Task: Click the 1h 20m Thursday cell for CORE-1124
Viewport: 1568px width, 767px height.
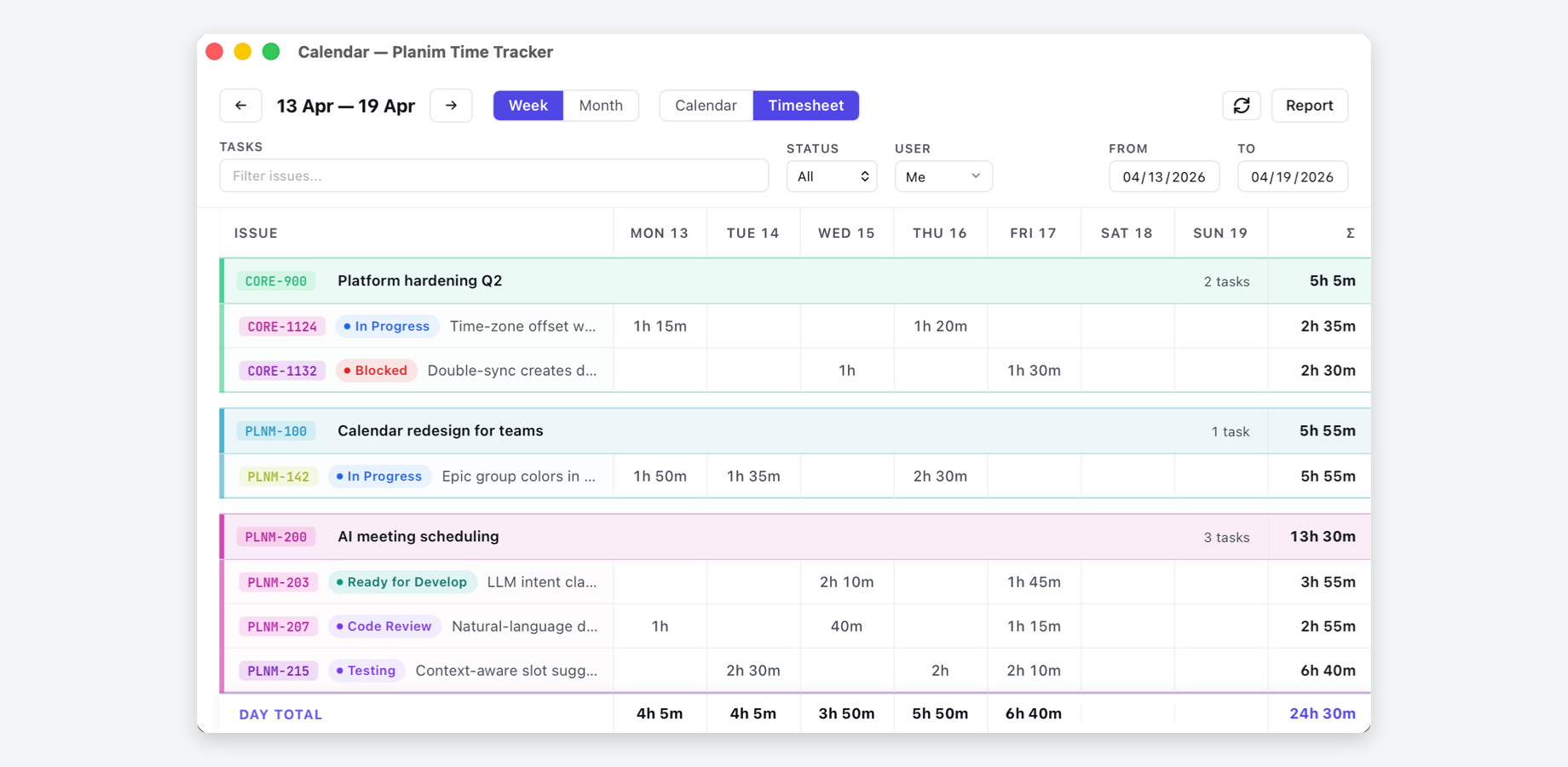Action: (x=941, y=326)
